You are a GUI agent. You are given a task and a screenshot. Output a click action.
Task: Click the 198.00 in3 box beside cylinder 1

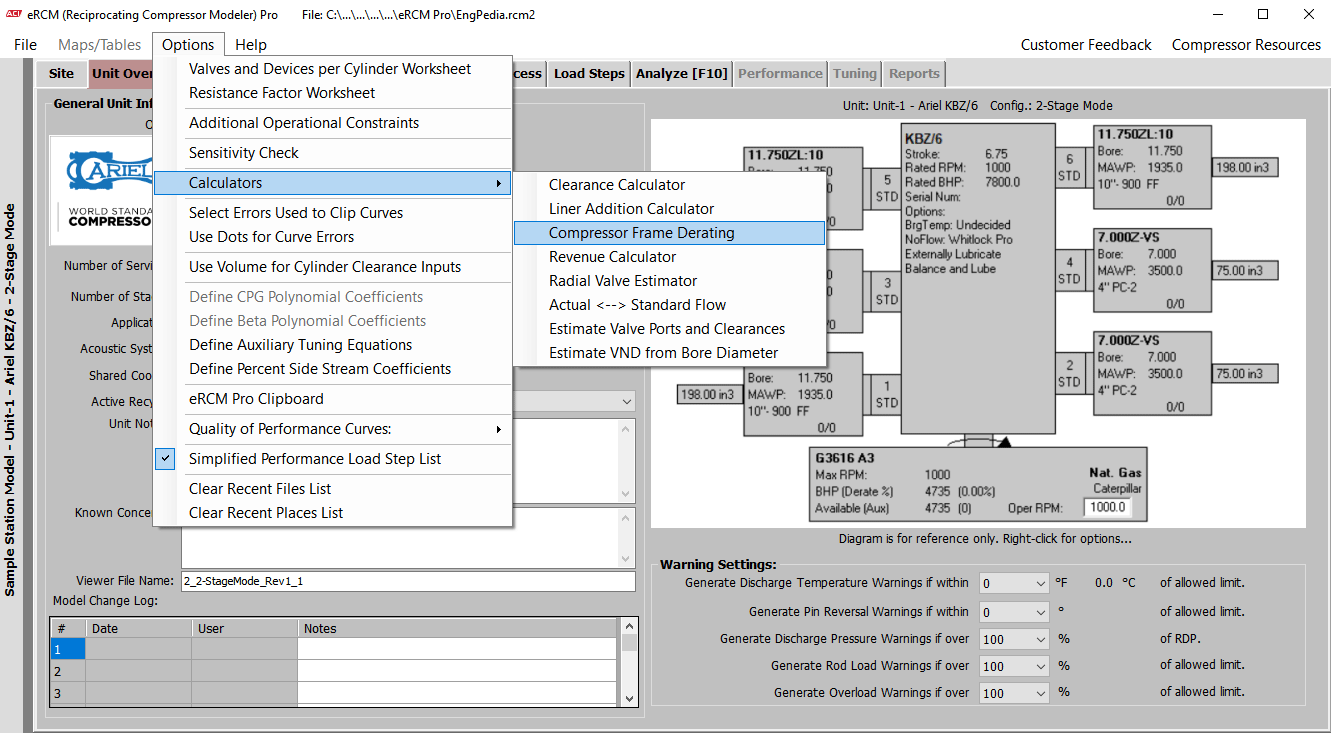[x=710, y=394]
